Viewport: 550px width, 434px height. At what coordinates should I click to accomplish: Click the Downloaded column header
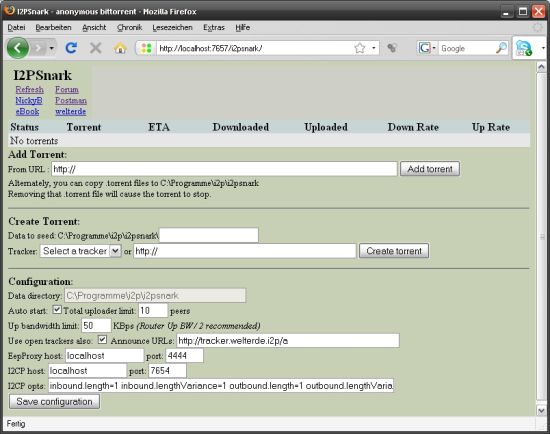(x=241, y=127)
